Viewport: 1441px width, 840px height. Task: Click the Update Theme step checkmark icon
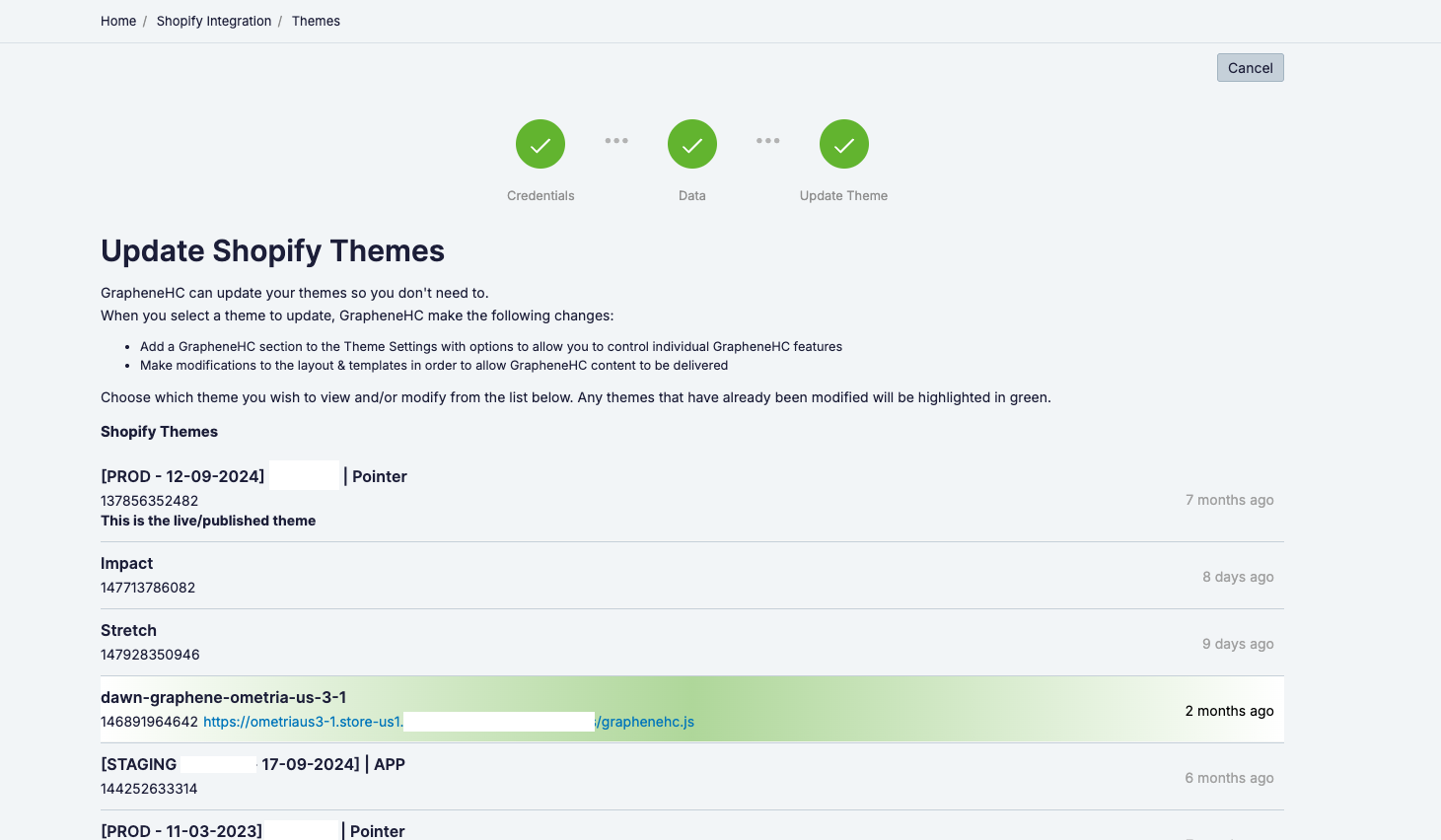tap(844, 145)
